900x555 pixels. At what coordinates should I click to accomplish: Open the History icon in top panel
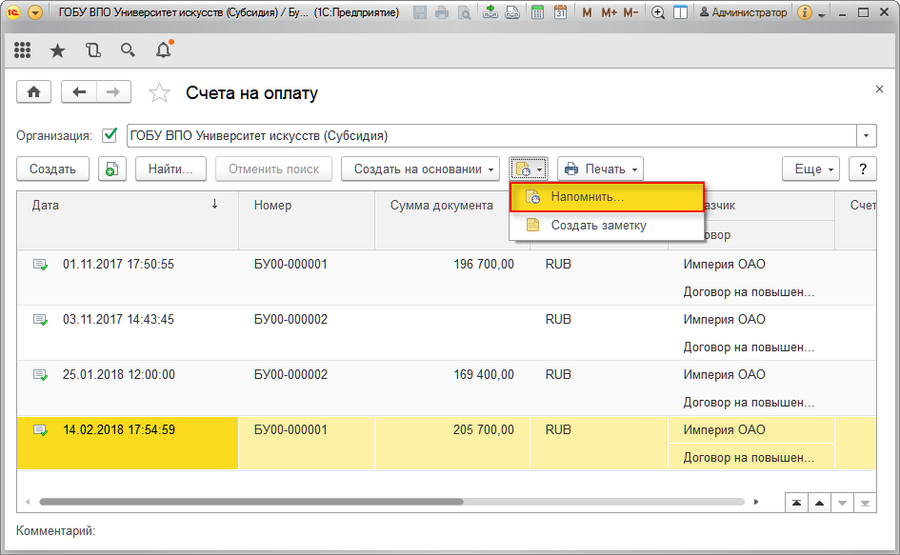(93, 50)
